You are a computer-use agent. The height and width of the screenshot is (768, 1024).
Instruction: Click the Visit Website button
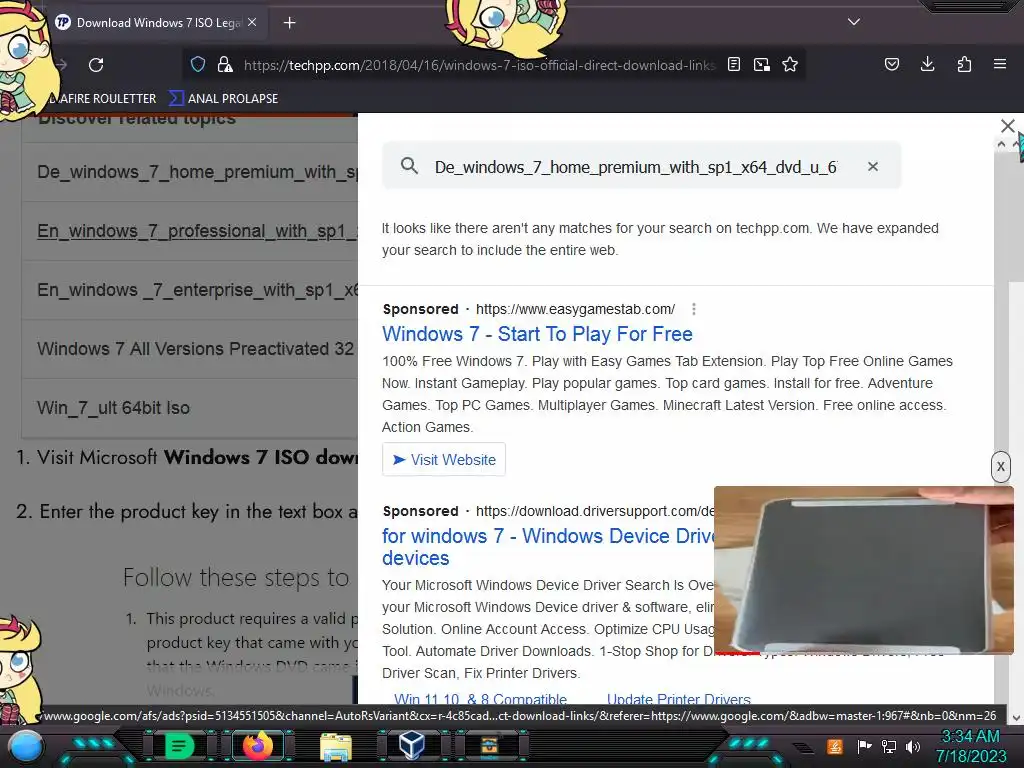pyautogui.click(x=444, y=460)
